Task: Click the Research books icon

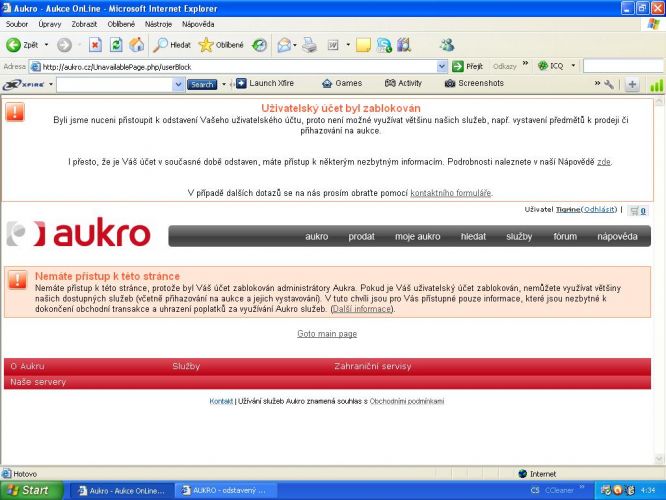Action: click(x=404, y=45)
